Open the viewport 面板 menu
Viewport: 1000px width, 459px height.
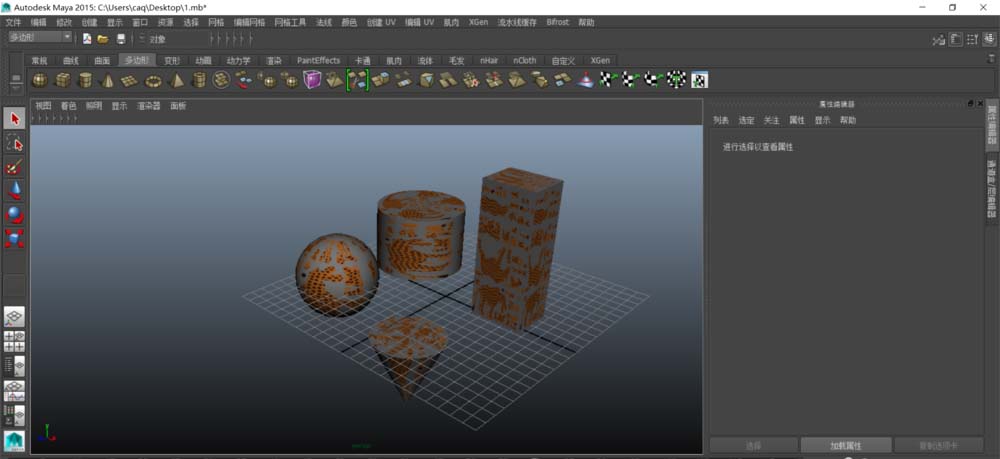click(178, 106)
